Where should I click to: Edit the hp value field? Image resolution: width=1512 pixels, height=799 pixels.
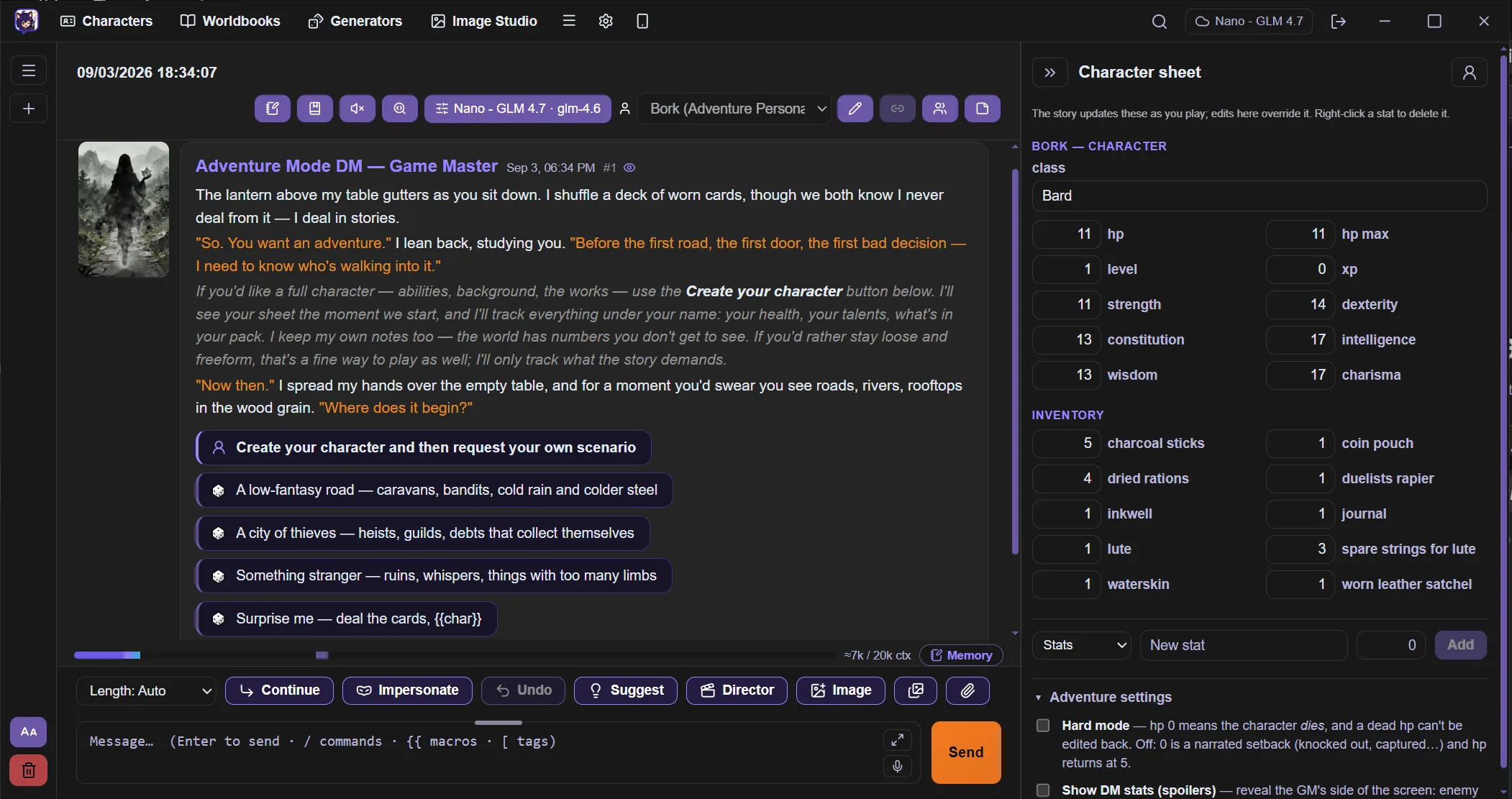1066,234
